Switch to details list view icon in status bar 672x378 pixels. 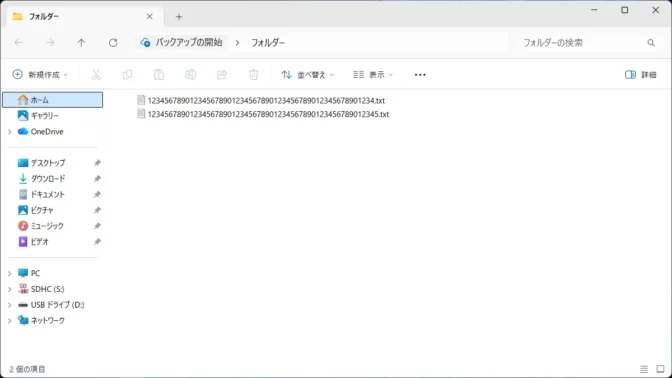[x=644, y=369]
